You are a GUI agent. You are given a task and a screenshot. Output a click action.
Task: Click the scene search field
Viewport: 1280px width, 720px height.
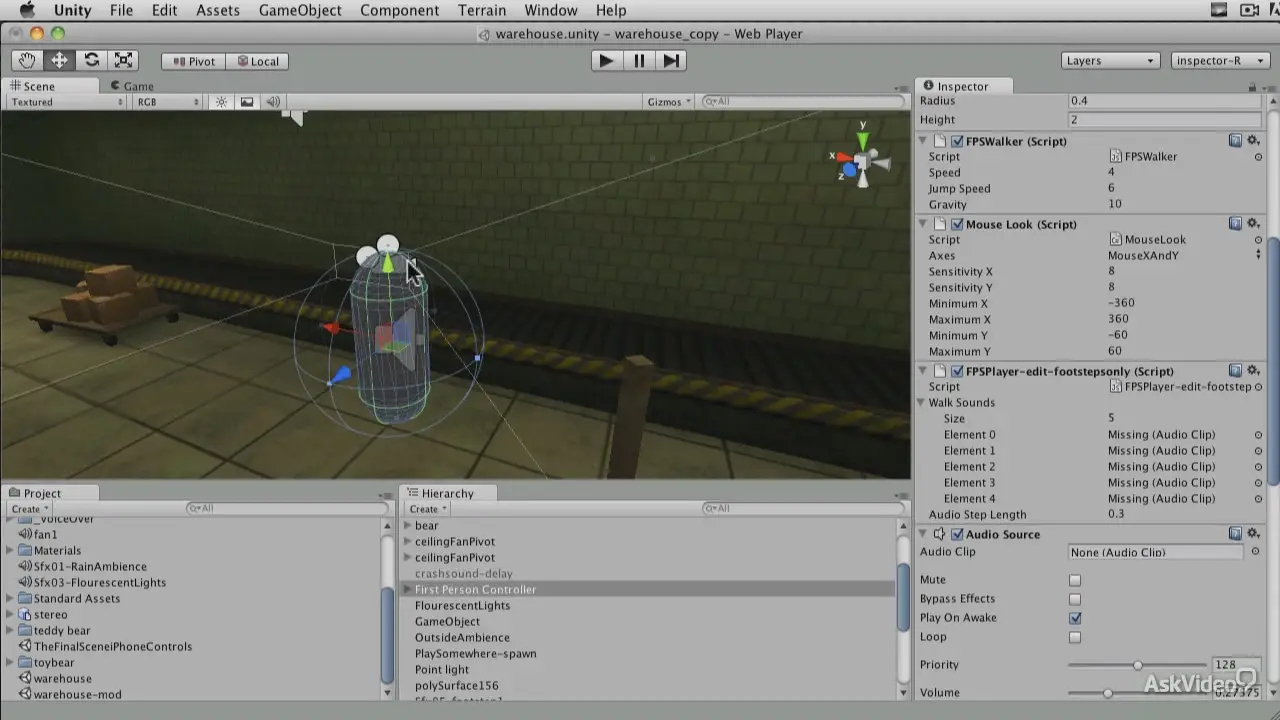click(x=801, y=102)
